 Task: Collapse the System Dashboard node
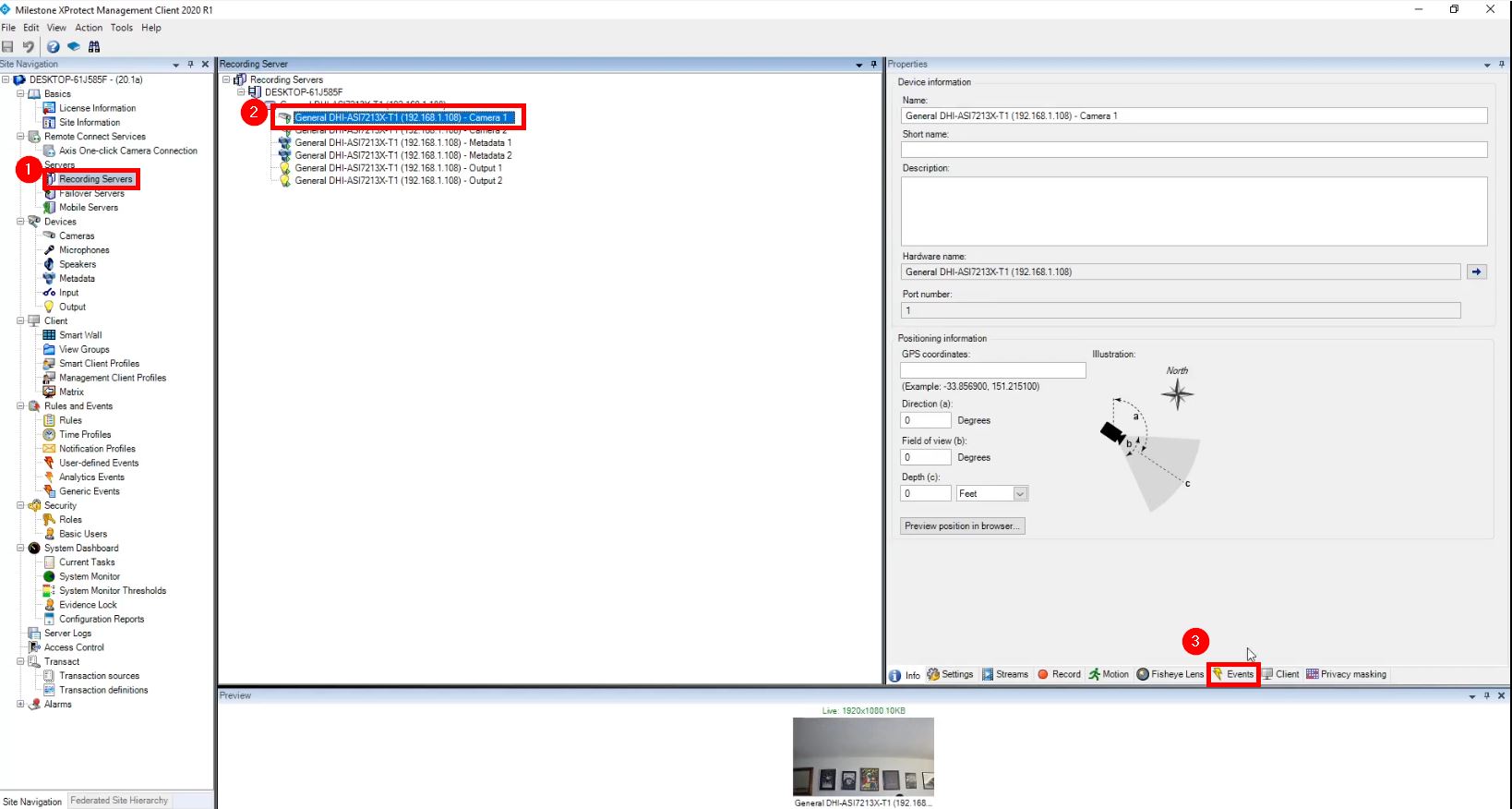click(x=20, y=549)
